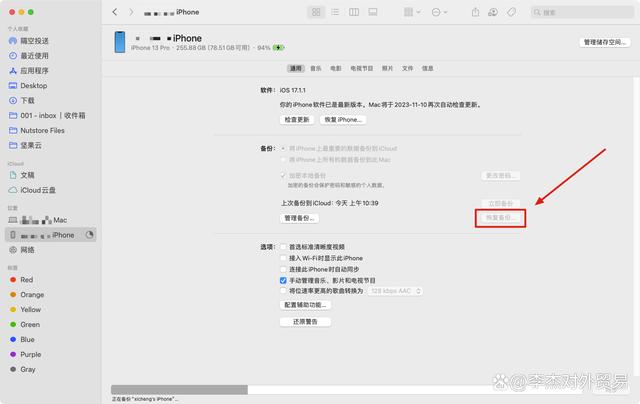640x404 pixels.
Task: Select the Orange tag in sidebar
Action: coord(27,295)
